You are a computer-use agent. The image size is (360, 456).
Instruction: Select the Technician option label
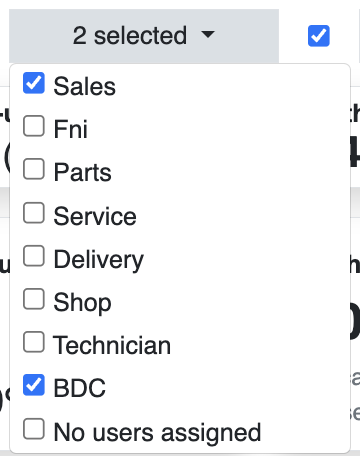click(112, 345)
